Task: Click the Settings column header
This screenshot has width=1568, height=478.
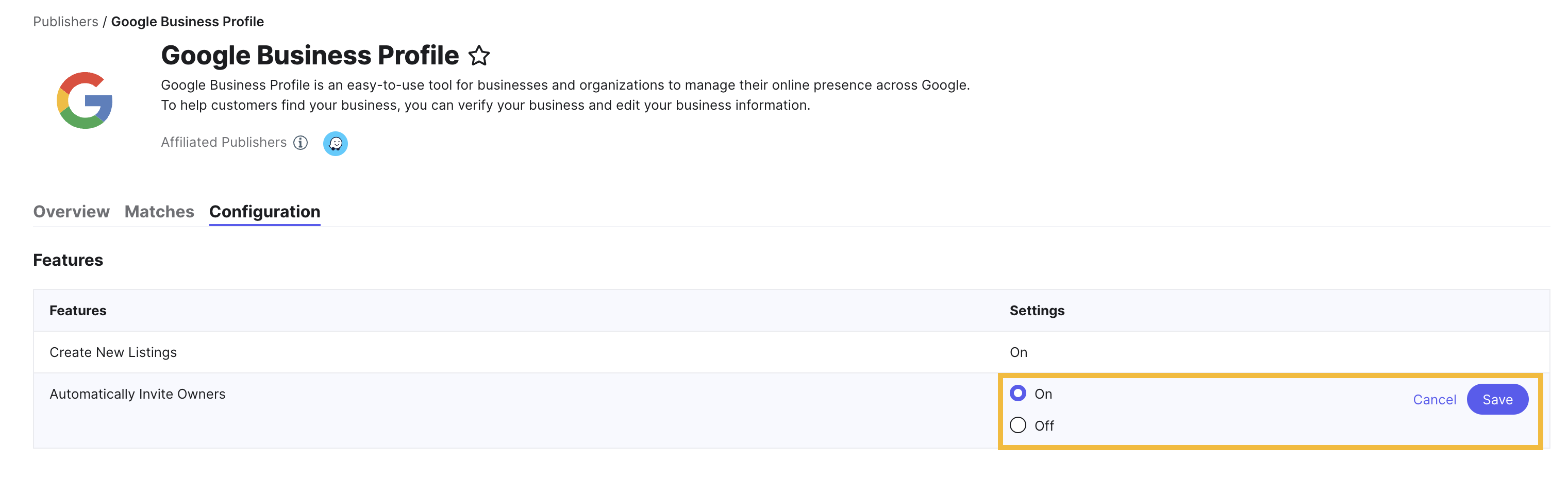Action: (1037, 310)
